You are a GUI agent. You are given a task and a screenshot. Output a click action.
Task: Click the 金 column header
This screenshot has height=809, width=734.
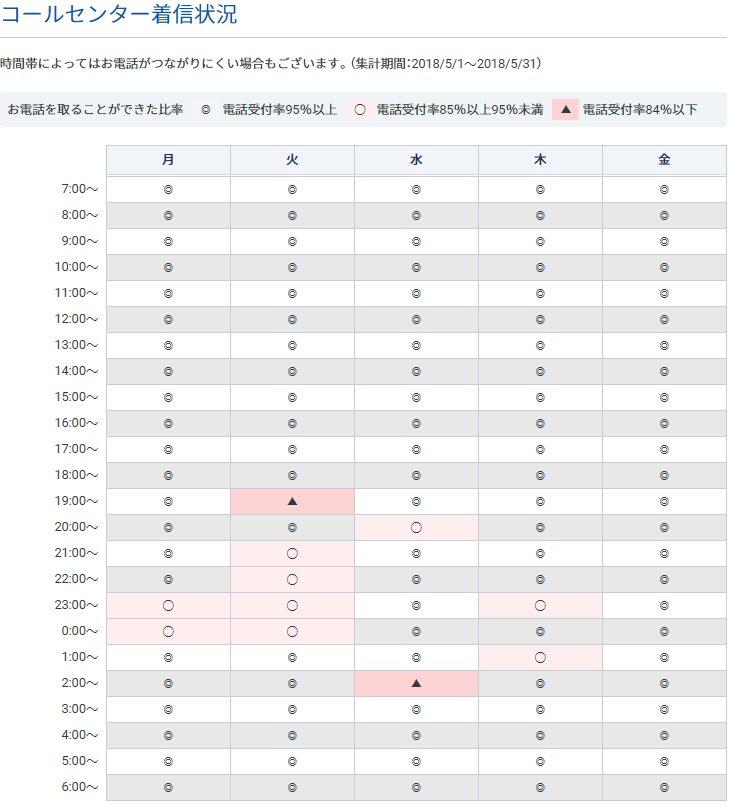(x=664, y=160)
